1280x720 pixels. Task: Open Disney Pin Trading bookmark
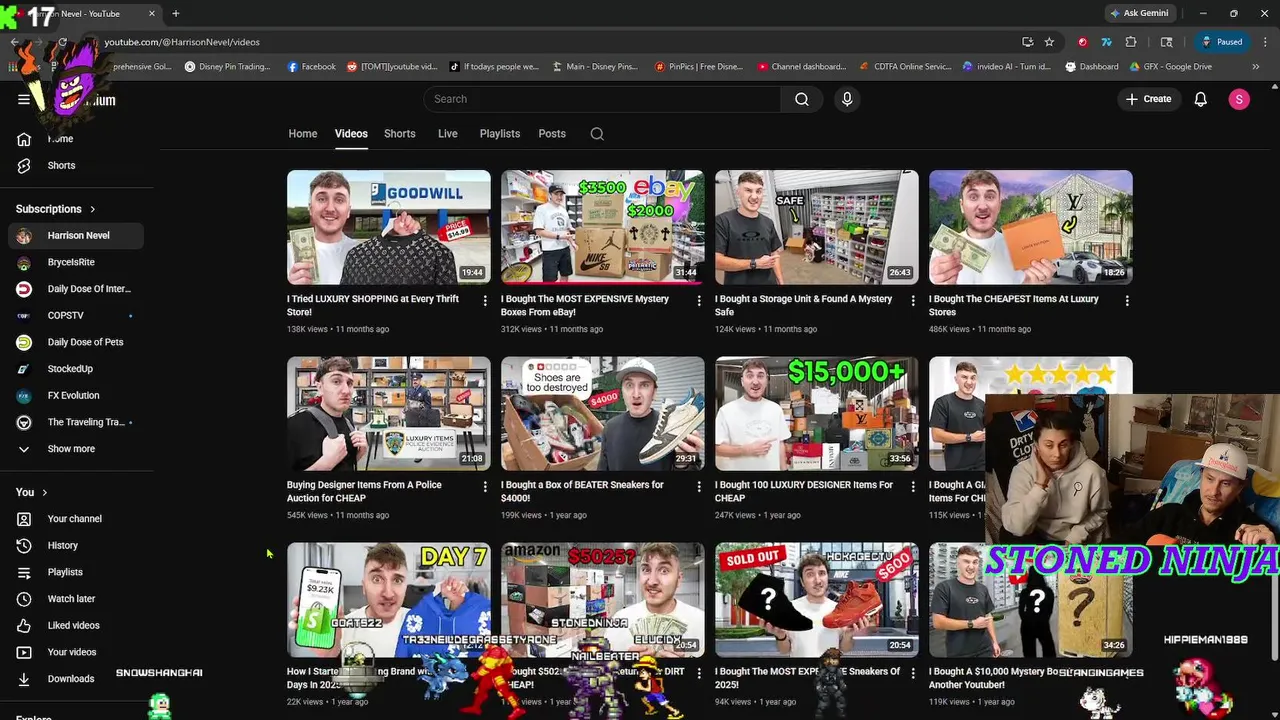227,67
